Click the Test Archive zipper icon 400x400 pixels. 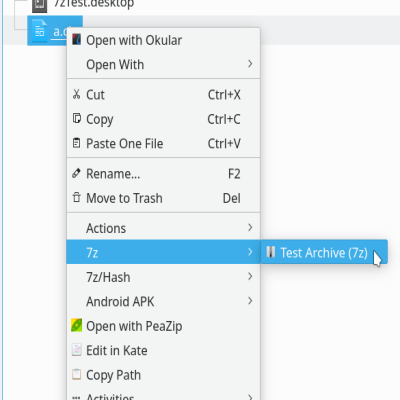point(271,252)
